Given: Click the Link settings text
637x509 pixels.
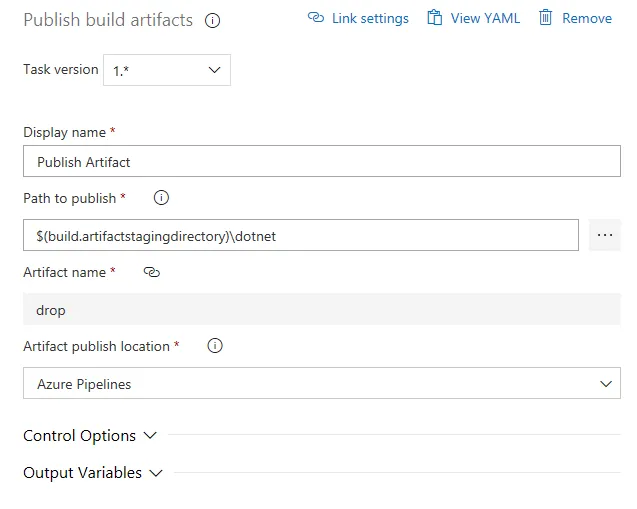Looking at the screenshot, I should tap(371, 18).
